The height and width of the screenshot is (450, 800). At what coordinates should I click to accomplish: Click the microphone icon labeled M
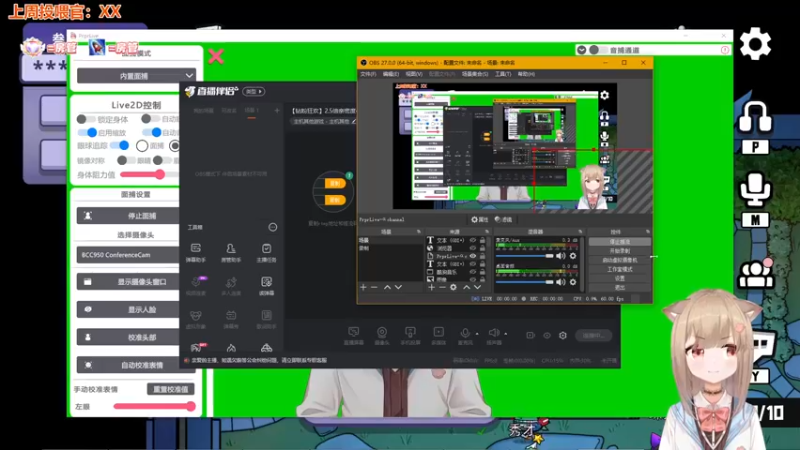coord(755,190)
